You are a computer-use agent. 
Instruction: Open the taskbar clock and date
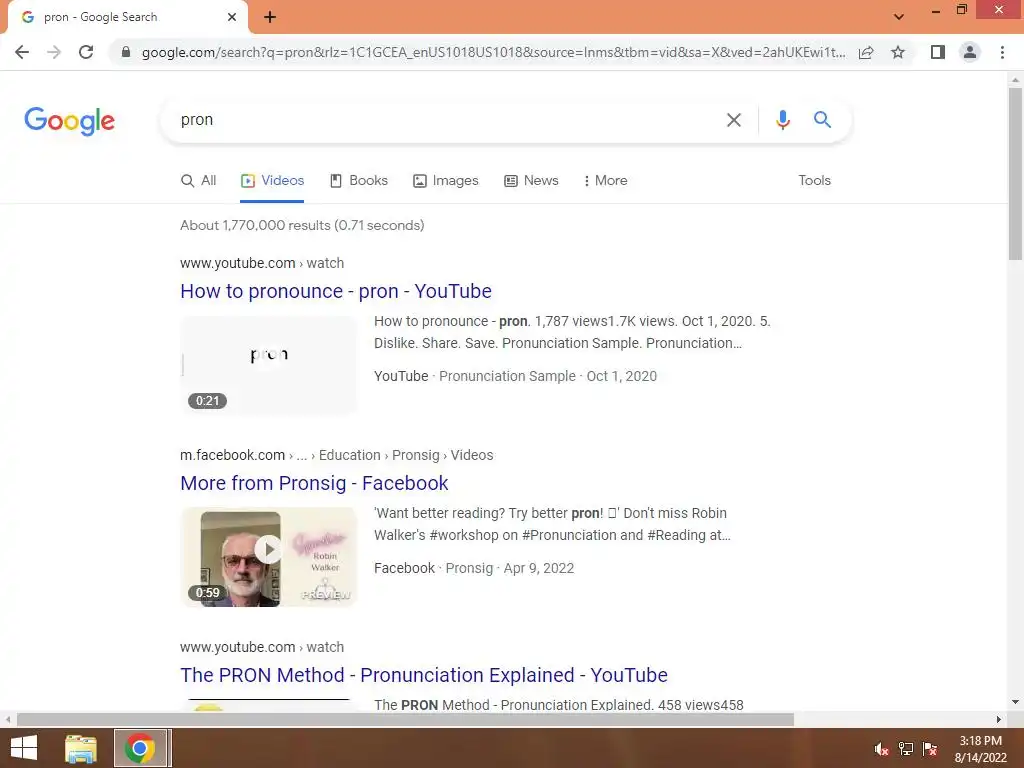pos(980,749)
